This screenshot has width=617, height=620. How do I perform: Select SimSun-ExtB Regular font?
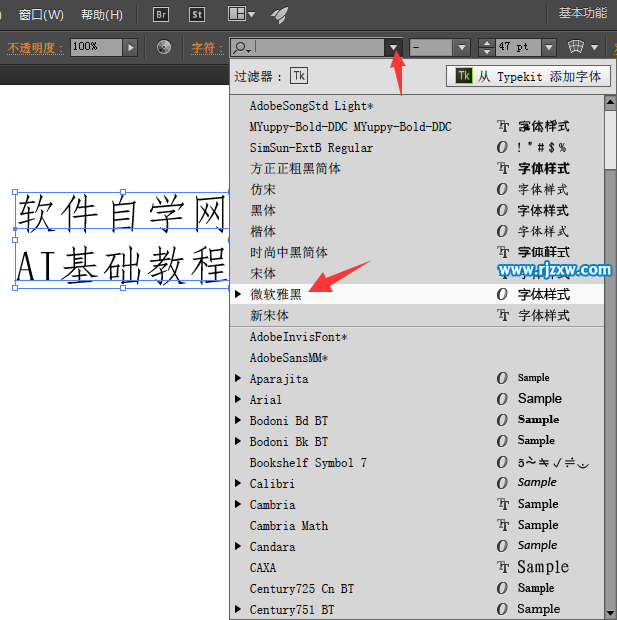pyautogui.click(x=417, y=147)
